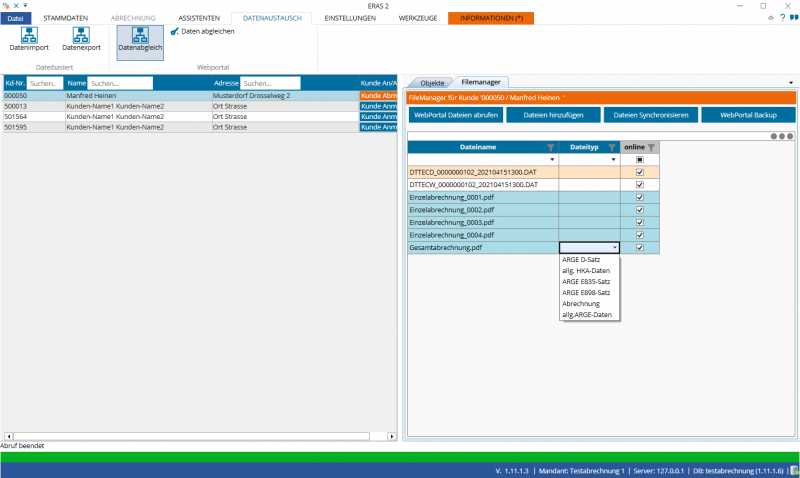This screenshot has height=478, width=800.
Task: Select customer row 501564
Action: 200,117
